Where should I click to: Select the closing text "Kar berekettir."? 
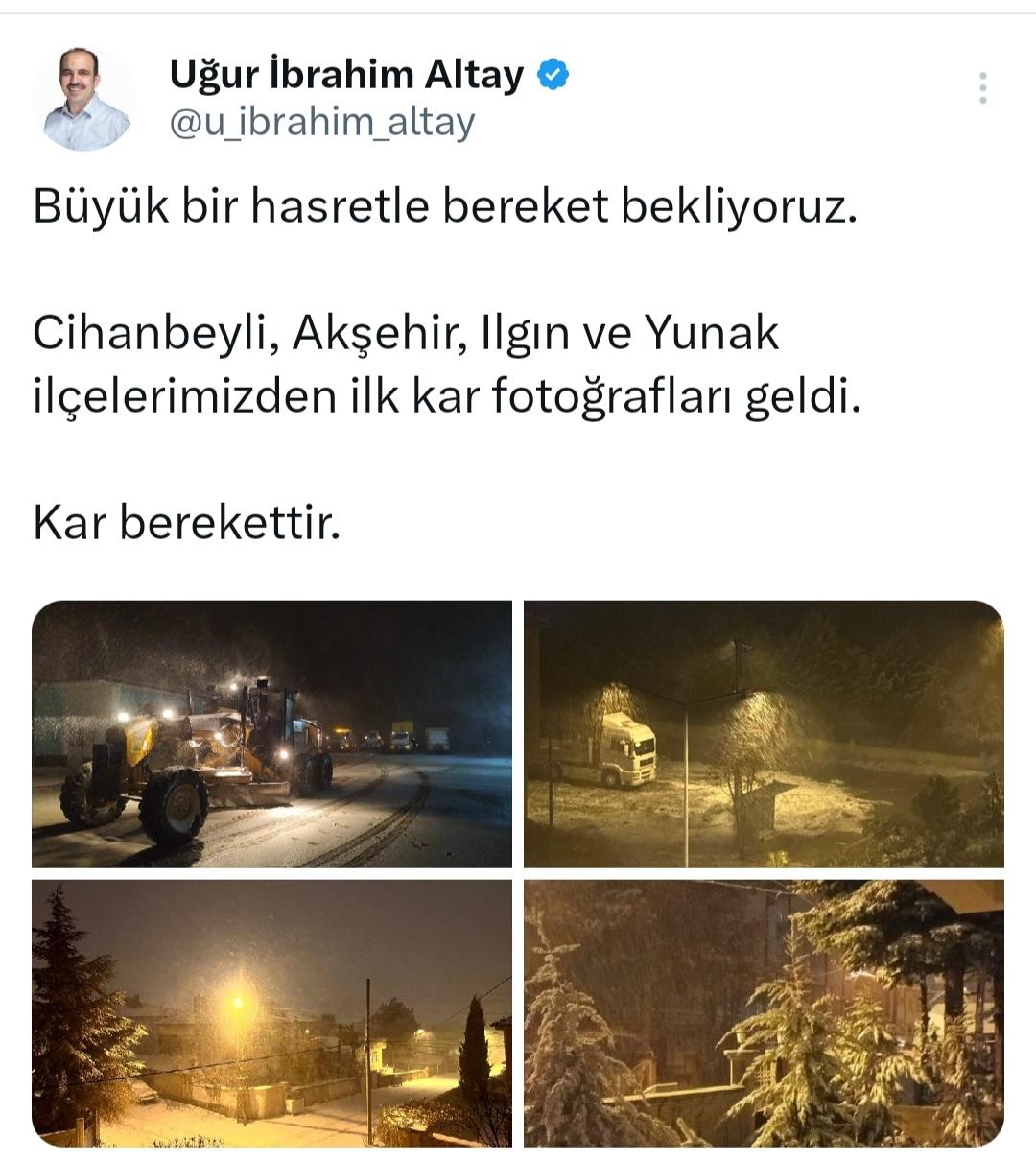coord(187,523)
